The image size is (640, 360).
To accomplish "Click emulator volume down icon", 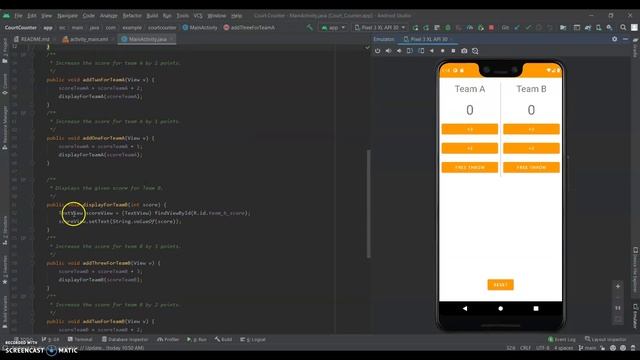I will tap(399, 51).
